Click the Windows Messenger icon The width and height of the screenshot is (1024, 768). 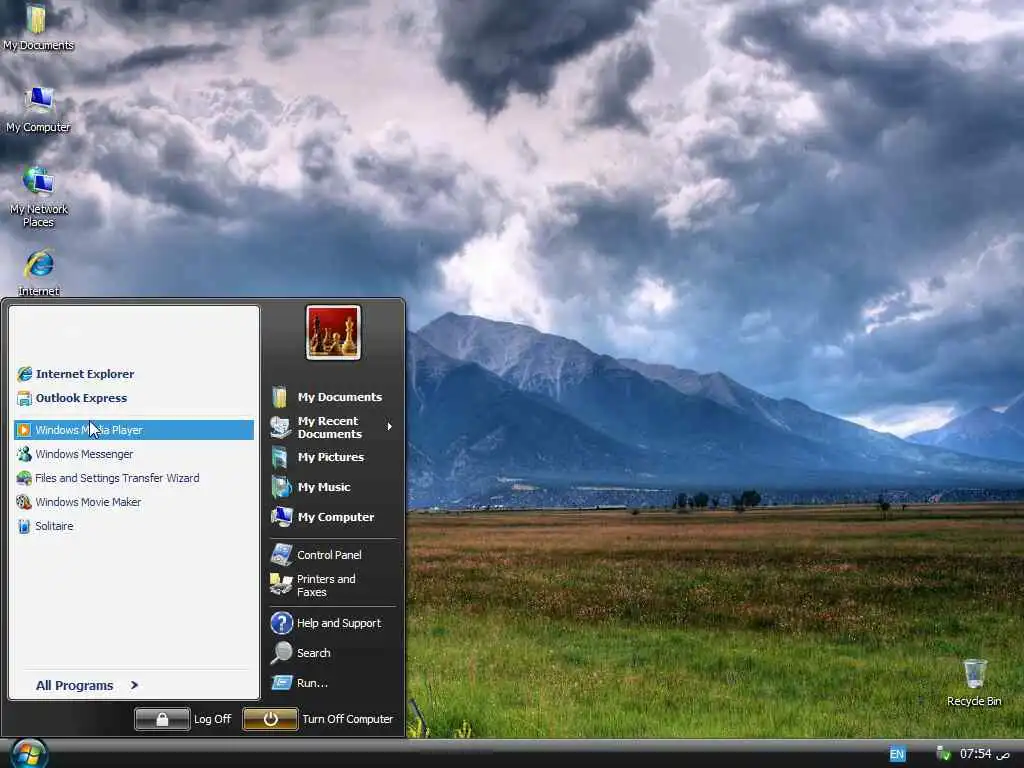click(24, 454)
